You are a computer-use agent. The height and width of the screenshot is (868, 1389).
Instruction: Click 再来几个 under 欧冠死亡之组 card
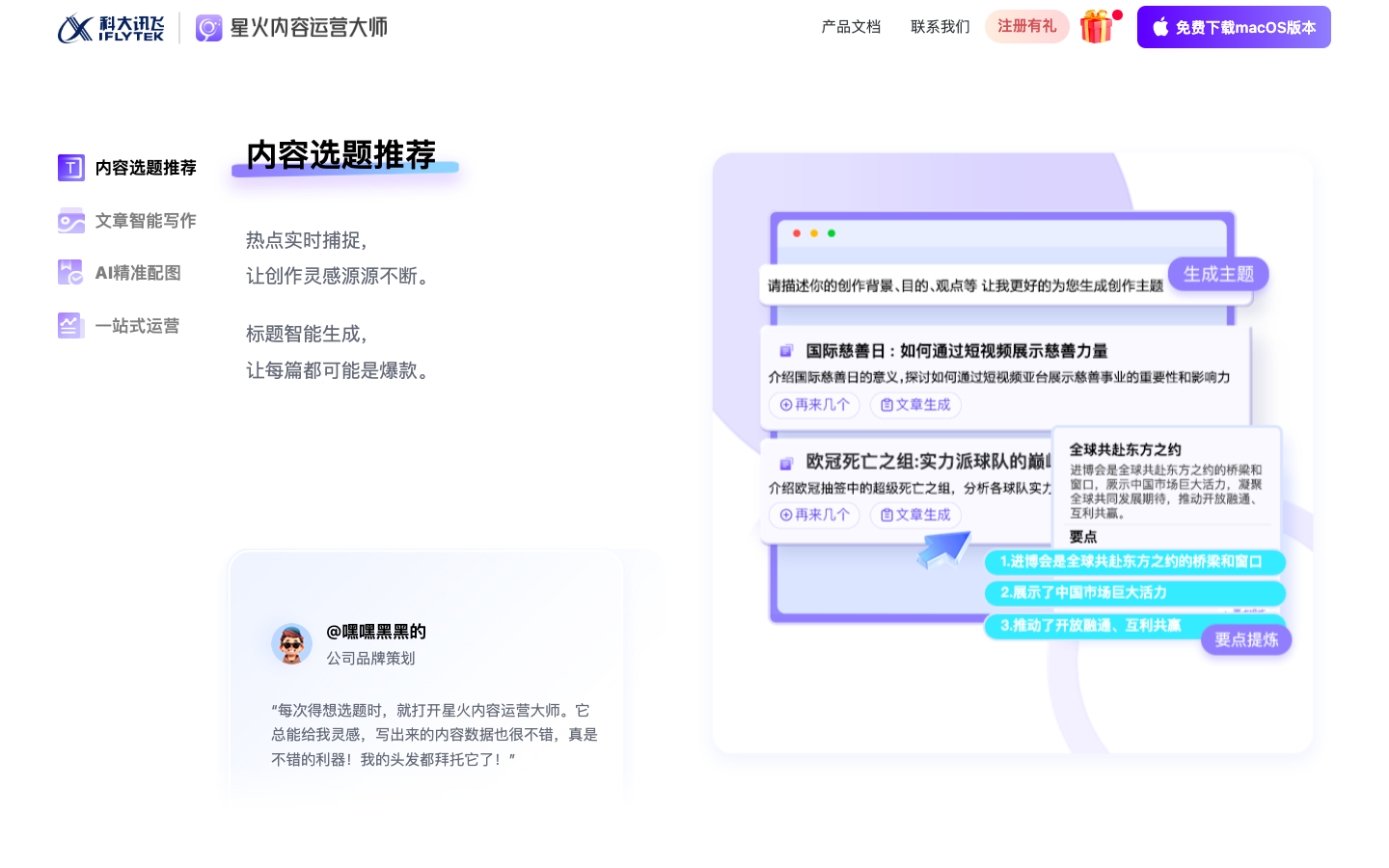tap(815, 515)
